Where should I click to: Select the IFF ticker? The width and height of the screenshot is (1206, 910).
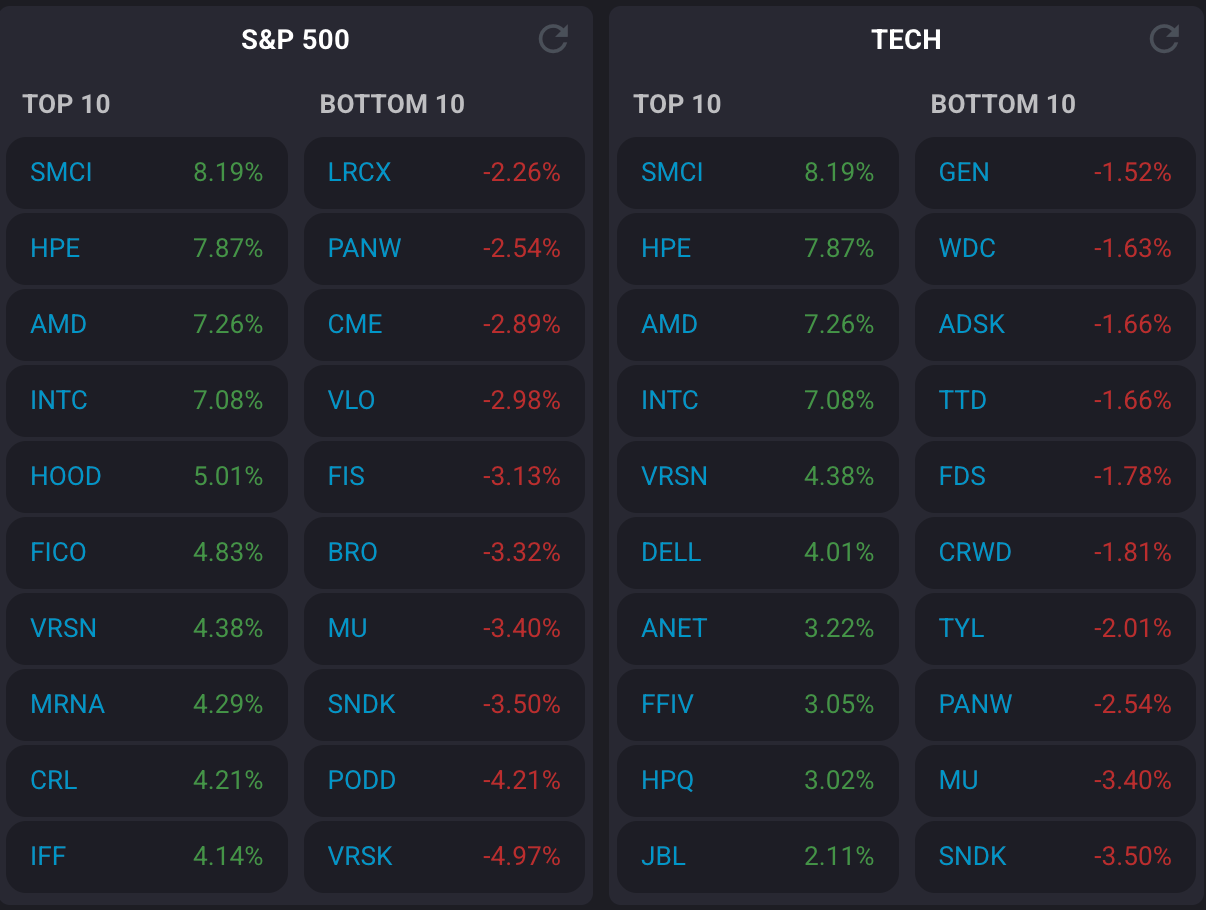[x=48, y=857]
